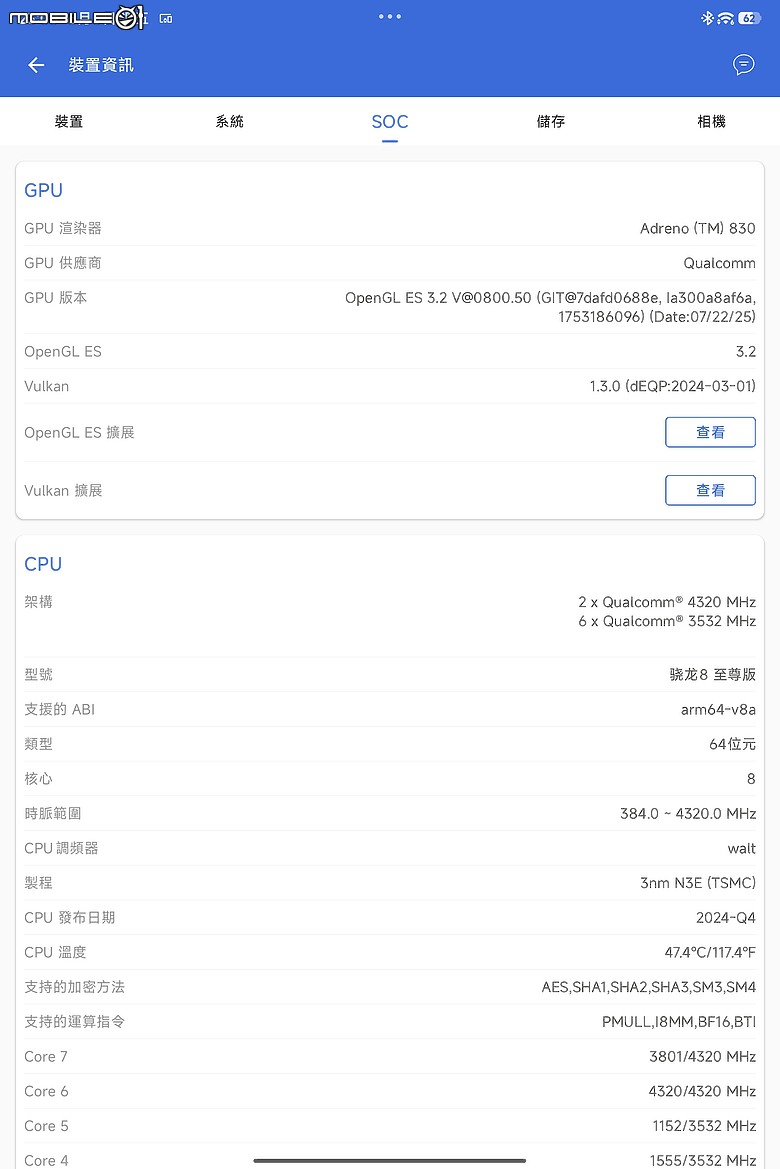Viewport: 780px width, 1169px height.
Task: Switch to the 相機 tab
Action: coord(711,122)
